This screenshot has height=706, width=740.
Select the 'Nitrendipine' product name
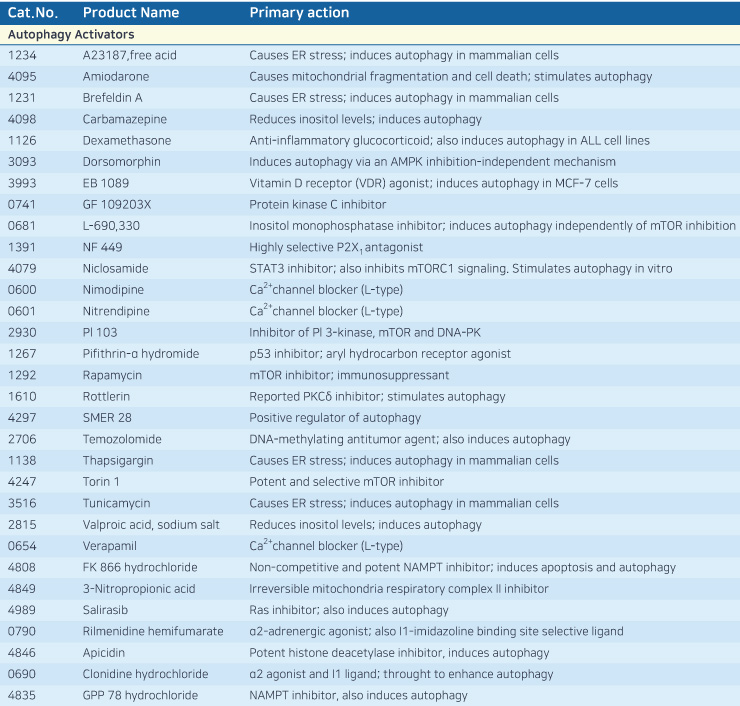click(116, 311)
